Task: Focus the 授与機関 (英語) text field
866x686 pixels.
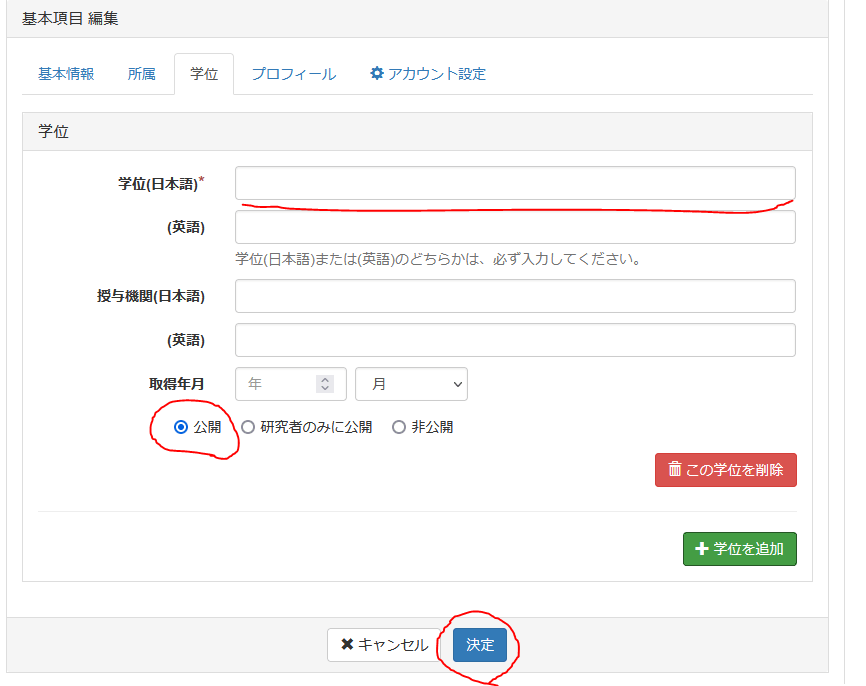Action: (515, 340)
